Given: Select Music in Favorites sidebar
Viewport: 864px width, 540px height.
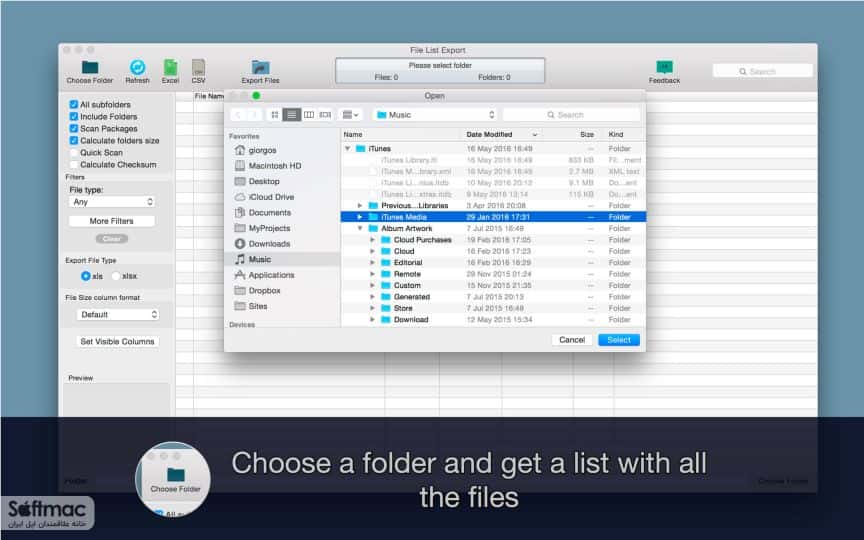Looking at the screenshot, I should (284, 259).
